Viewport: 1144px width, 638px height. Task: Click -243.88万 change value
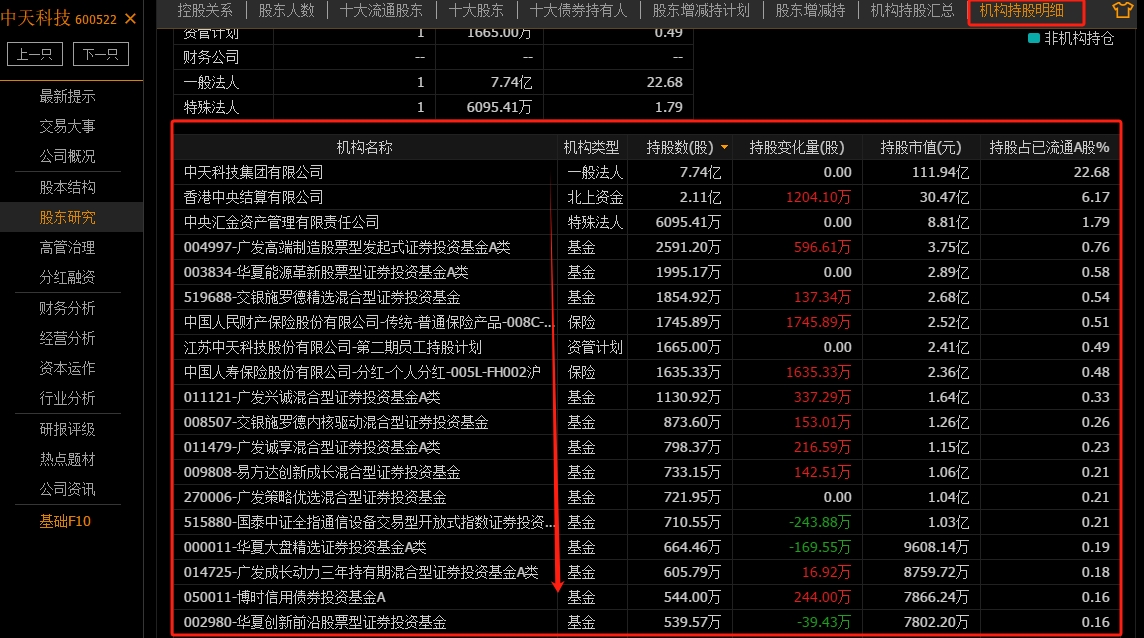pyautogui.click(x=820, y=522)
